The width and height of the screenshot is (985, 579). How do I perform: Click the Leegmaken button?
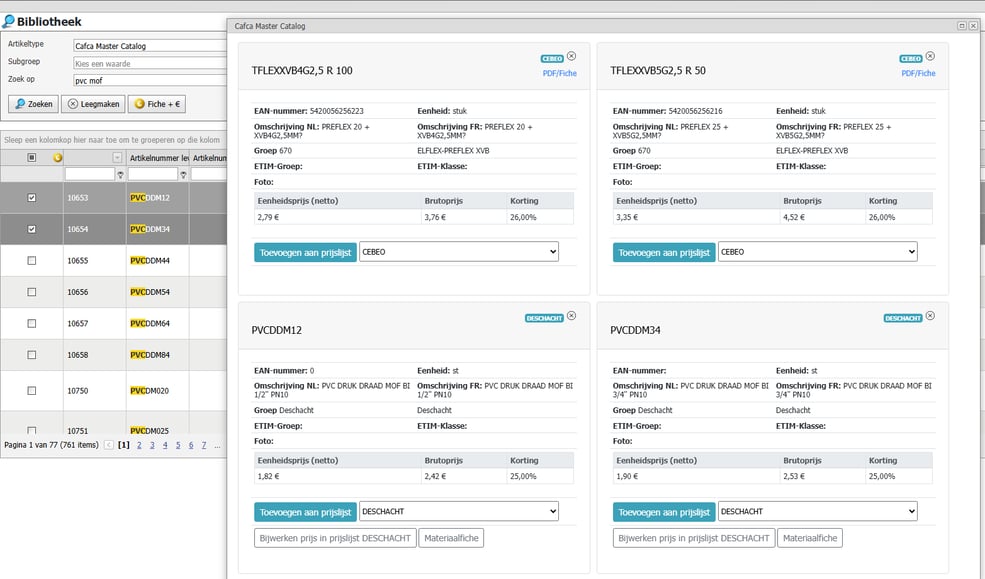pyautogui.click(x=93, y=104)
